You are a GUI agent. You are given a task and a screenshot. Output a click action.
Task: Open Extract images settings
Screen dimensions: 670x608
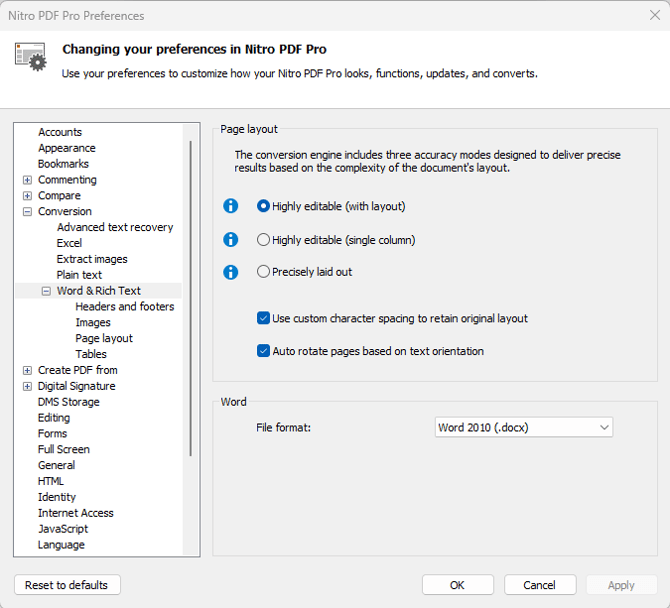tap(92, 259)
